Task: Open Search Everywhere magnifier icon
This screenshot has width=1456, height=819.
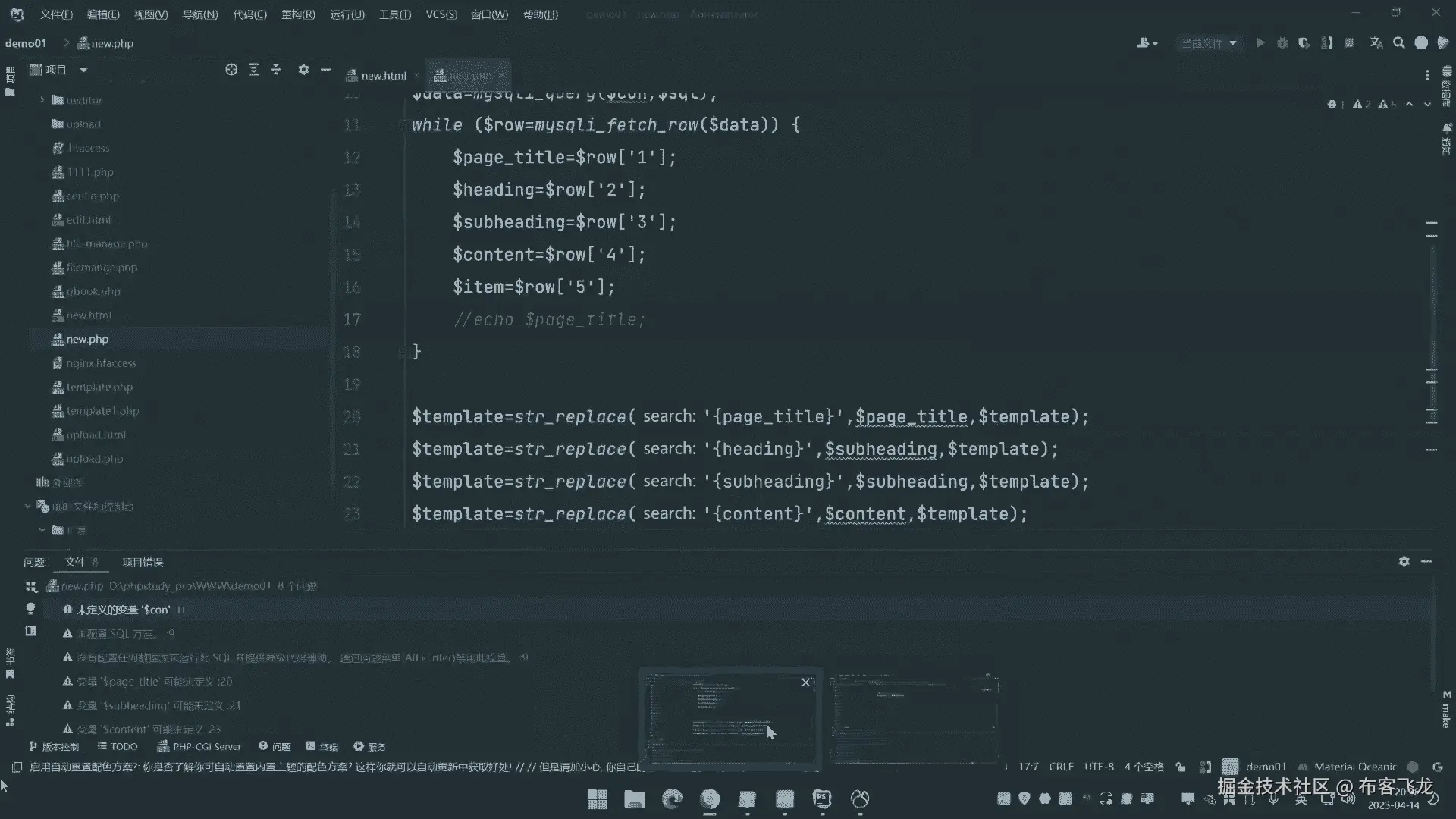Action: click(x=1398, y=43)
